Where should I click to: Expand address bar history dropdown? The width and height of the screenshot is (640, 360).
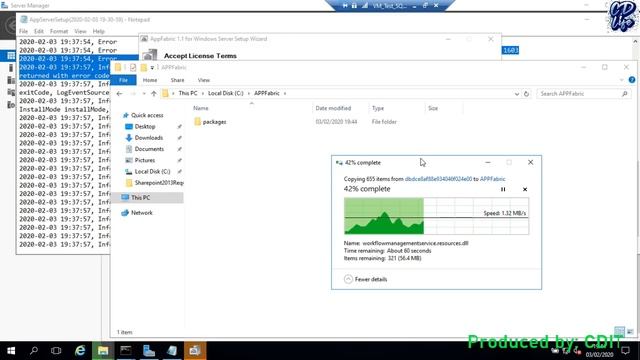pos(516,94)
